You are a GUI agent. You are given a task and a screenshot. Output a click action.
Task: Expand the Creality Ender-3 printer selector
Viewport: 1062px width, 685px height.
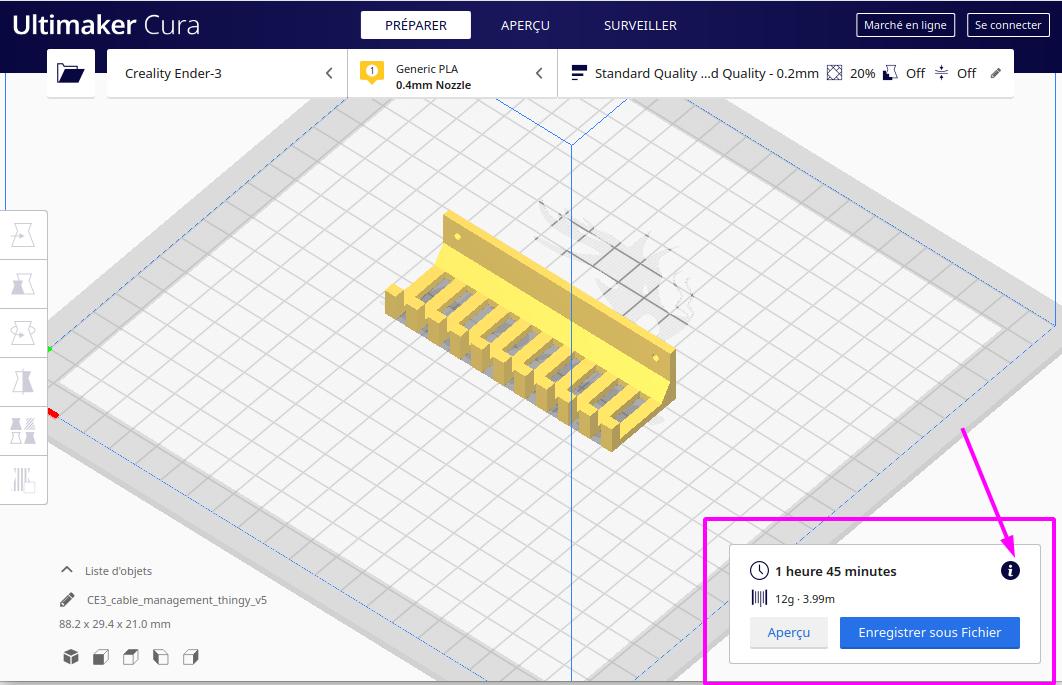point(227,73)
